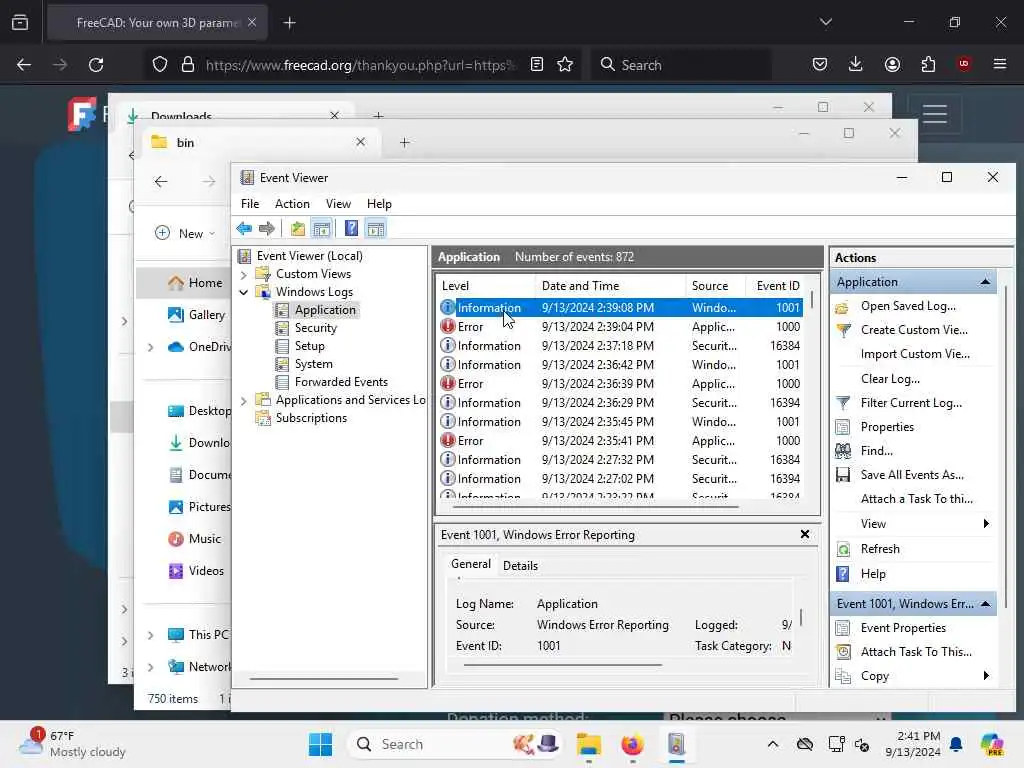Toggle Show/Hide Console Tree toolbar icon
The height and width of the screenshot is (768, 1024).
[x=321, y=229]
